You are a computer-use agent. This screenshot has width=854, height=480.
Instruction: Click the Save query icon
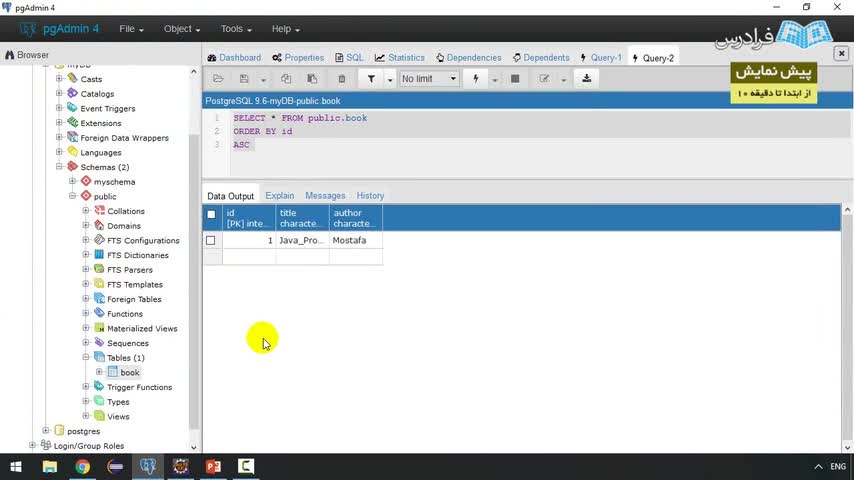click(244, 79)
